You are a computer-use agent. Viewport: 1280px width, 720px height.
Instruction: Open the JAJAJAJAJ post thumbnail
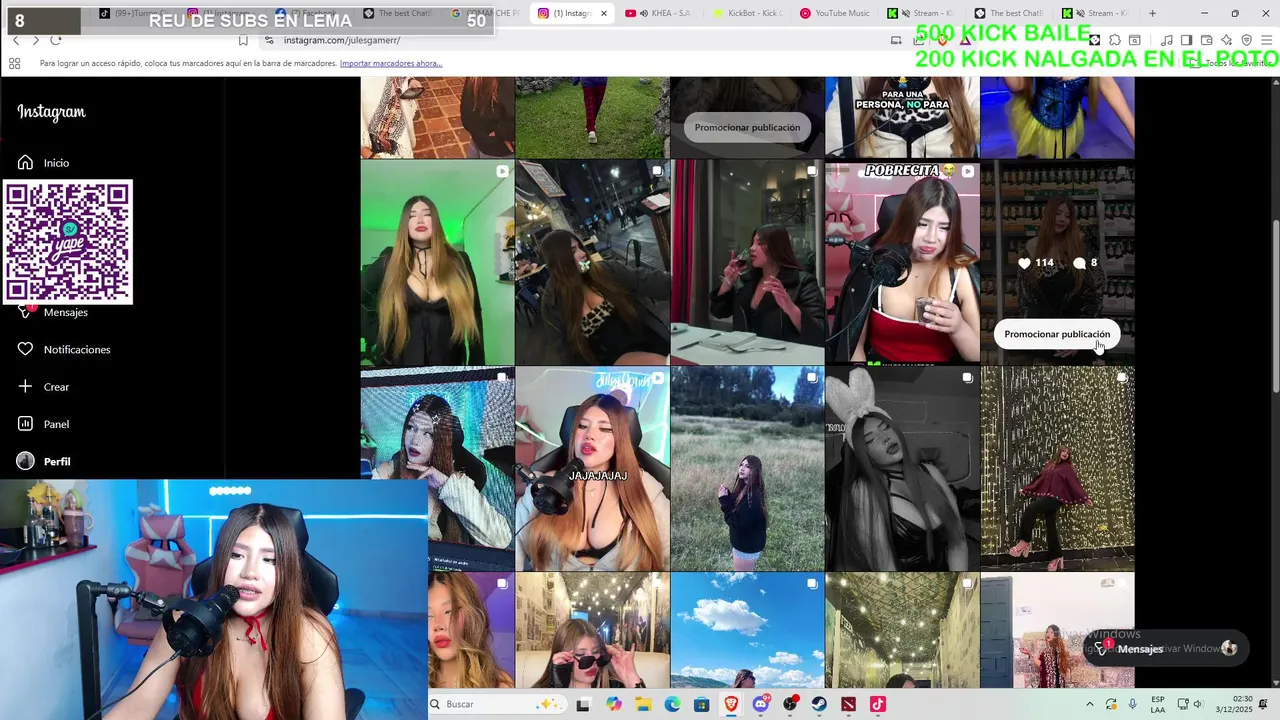click(x=592, y=468)
